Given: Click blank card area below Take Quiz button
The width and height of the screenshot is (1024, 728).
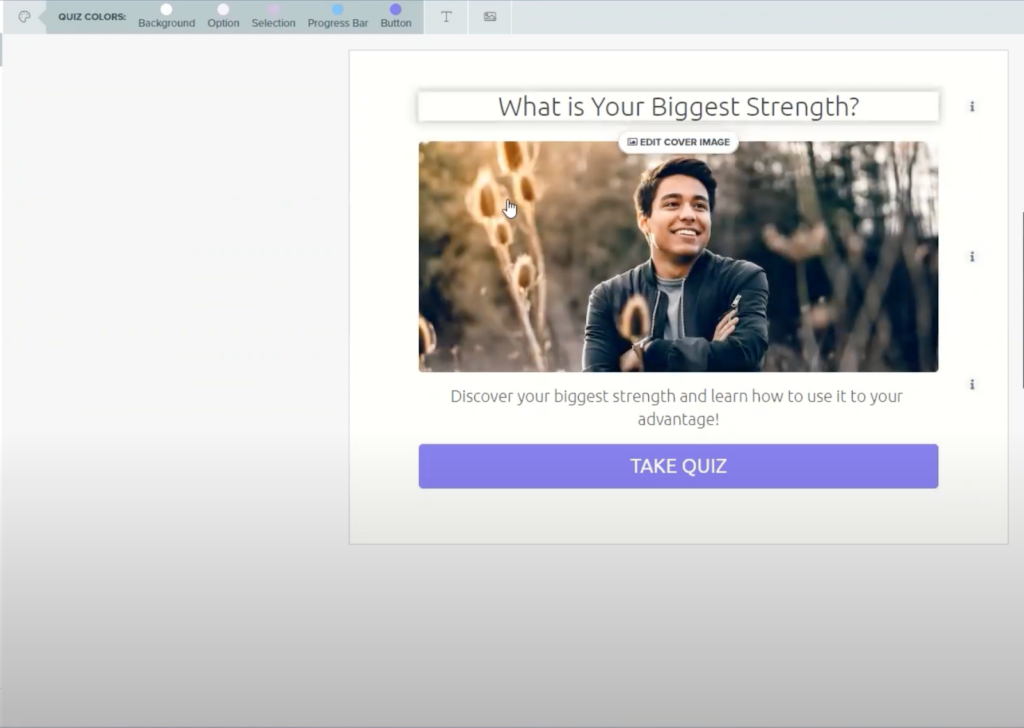Looking at the screenshot, I should pos(679,516).
